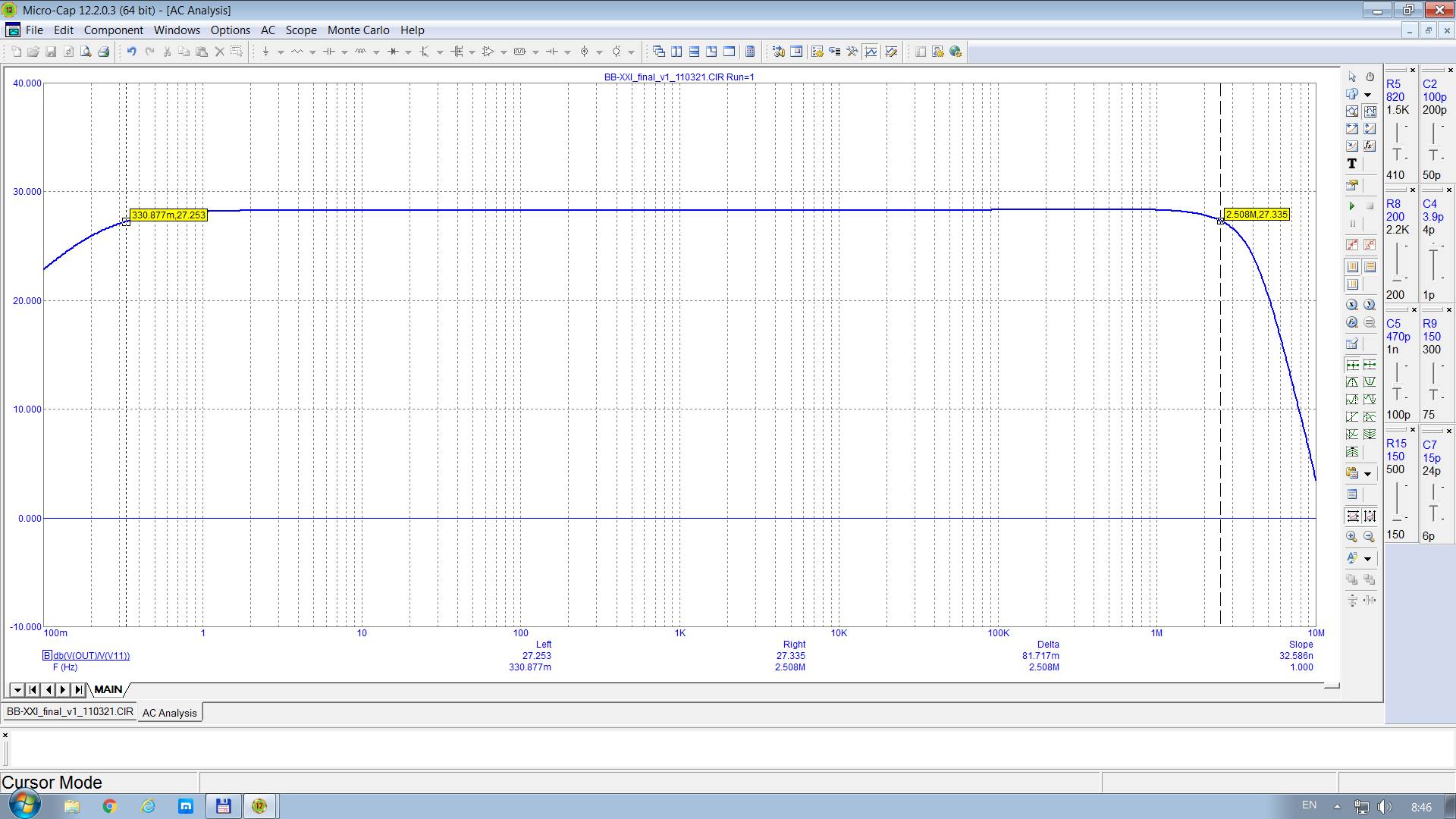This screenshot has height=819, width=1456.
Task: Expand the ground component dropdown arrow
Action: [x=281, y=52]
